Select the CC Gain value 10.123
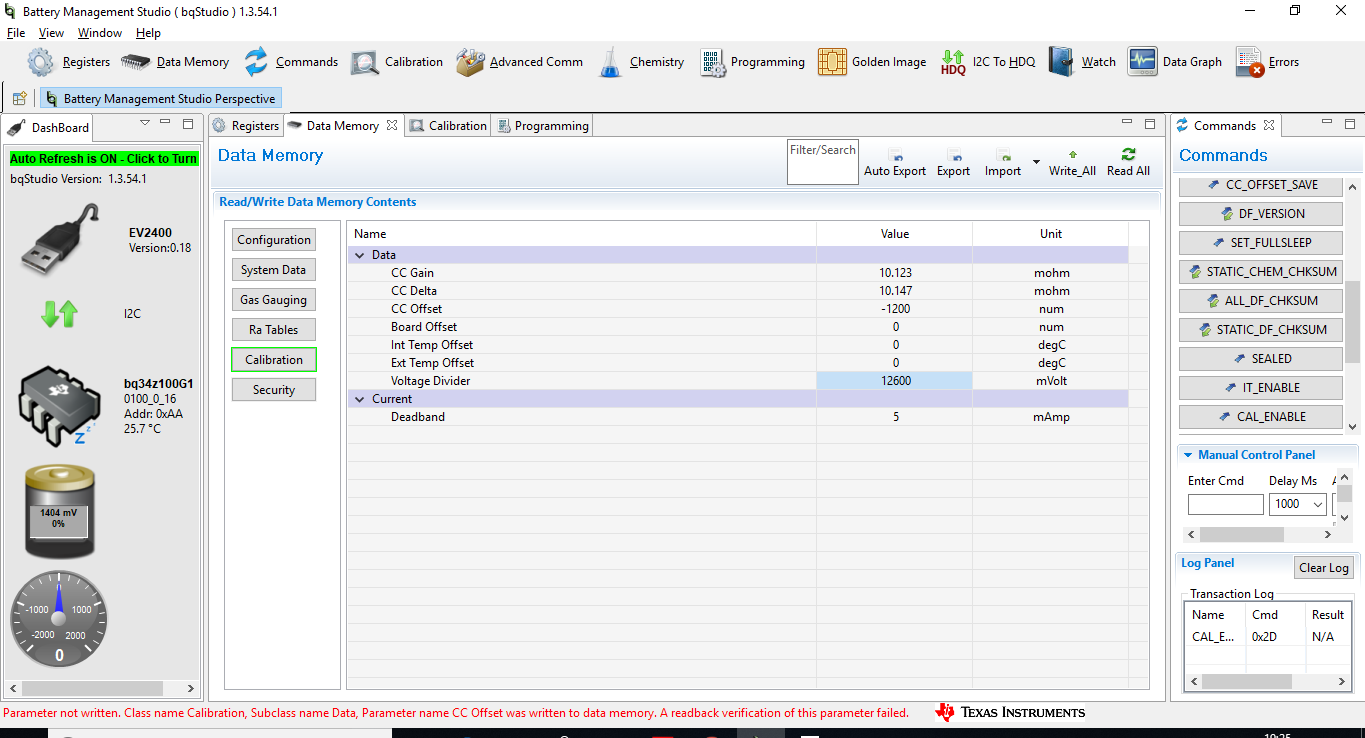 (x=895, y=273)
